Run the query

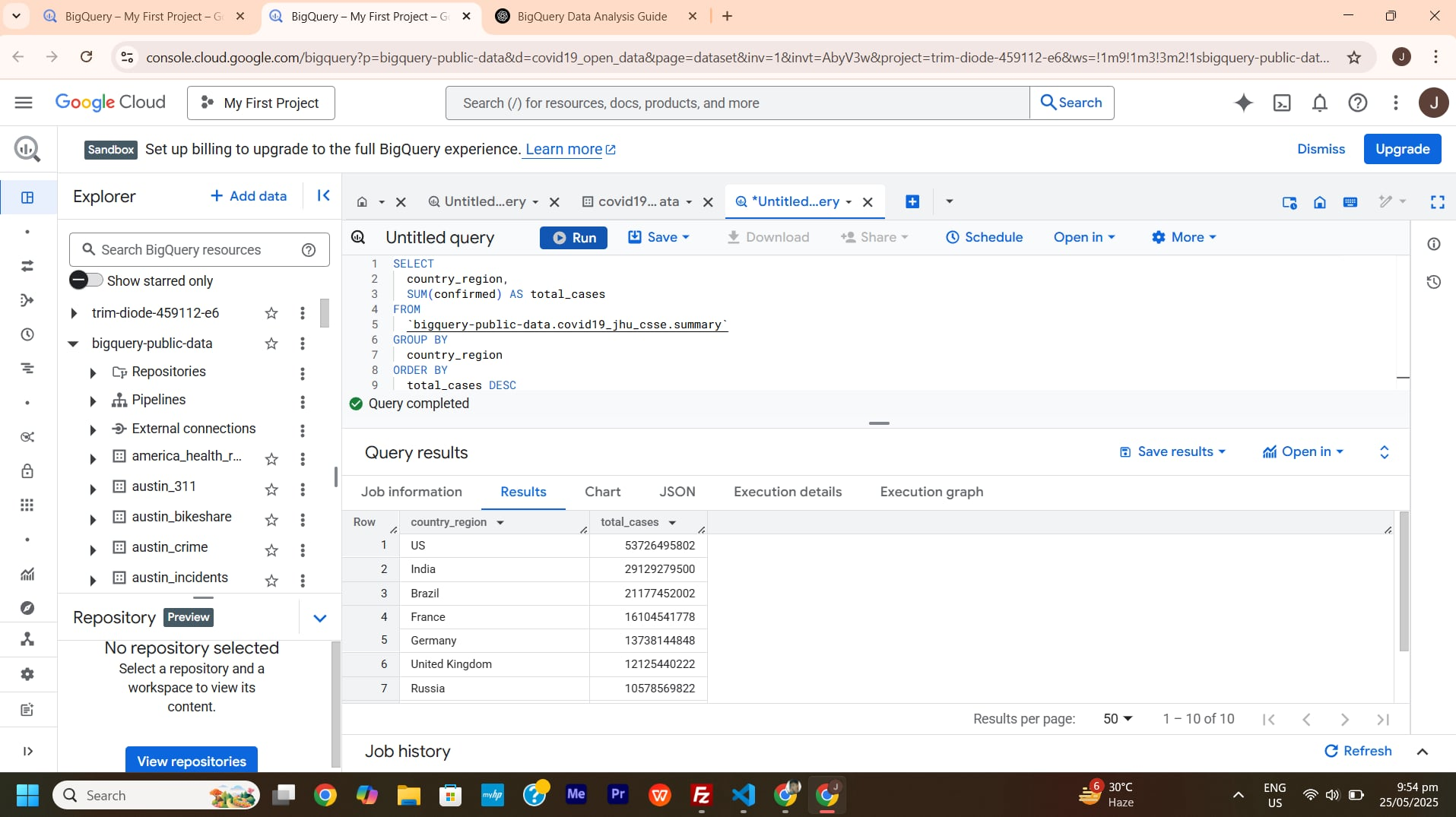[x=573, y=237]
